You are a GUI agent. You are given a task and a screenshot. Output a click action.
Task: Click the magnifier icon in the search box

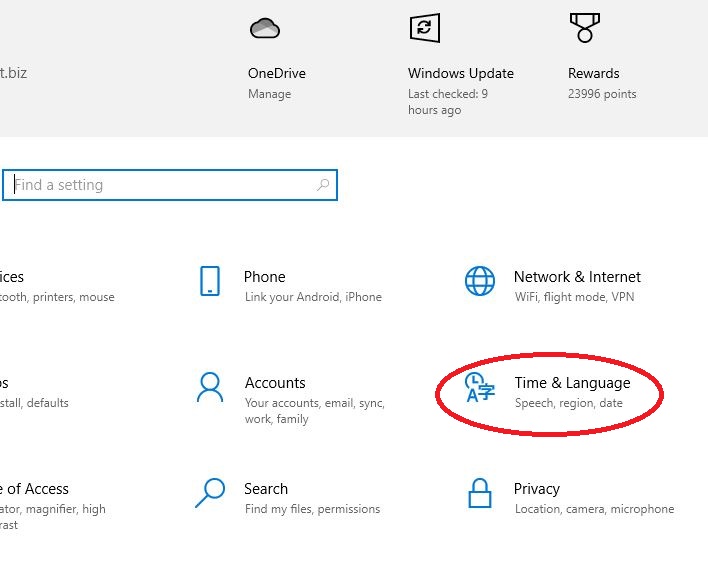pos(323,185)
